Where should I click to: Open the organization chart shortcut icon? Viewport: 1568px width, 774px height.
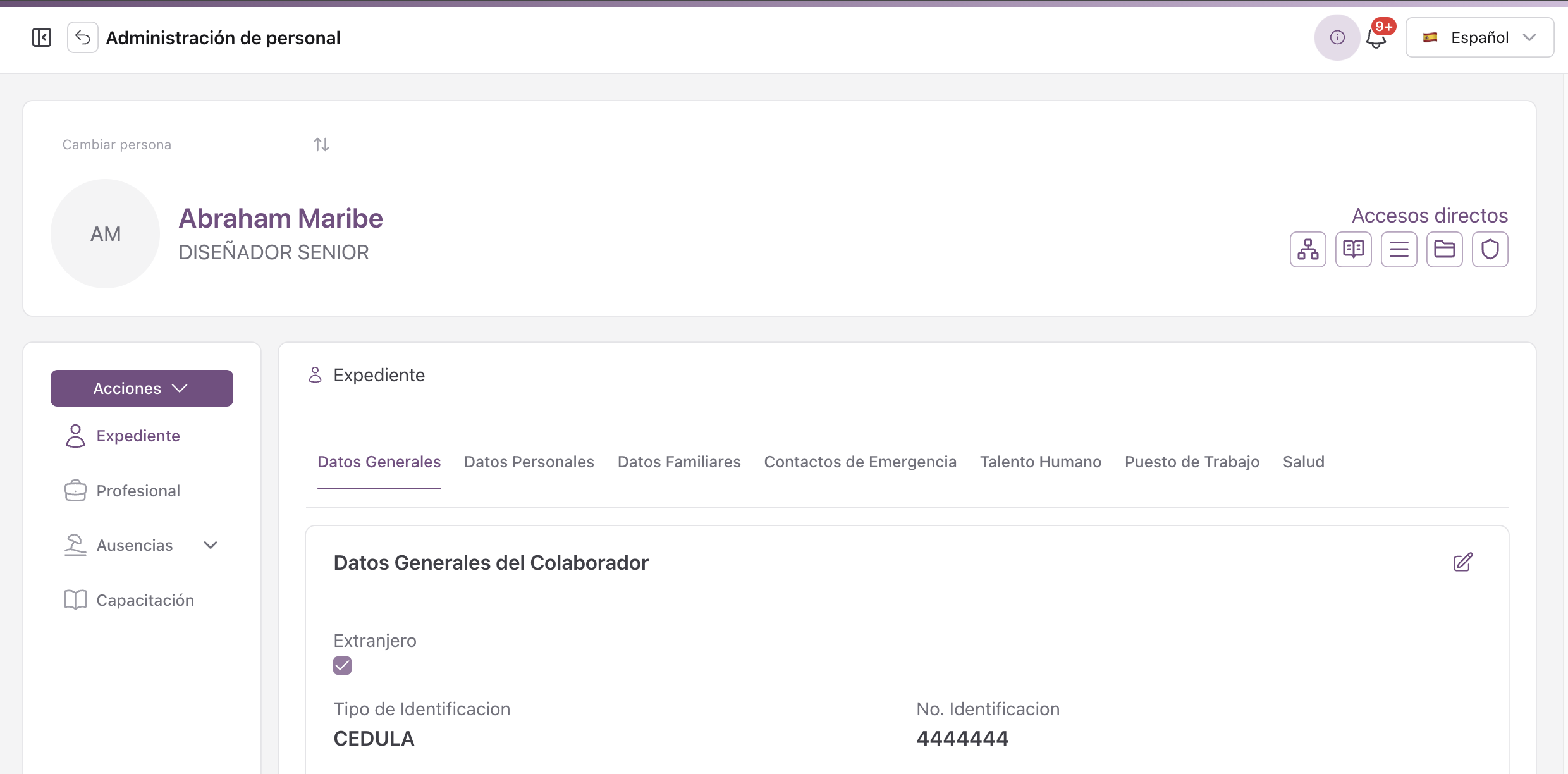[1308, 249]
